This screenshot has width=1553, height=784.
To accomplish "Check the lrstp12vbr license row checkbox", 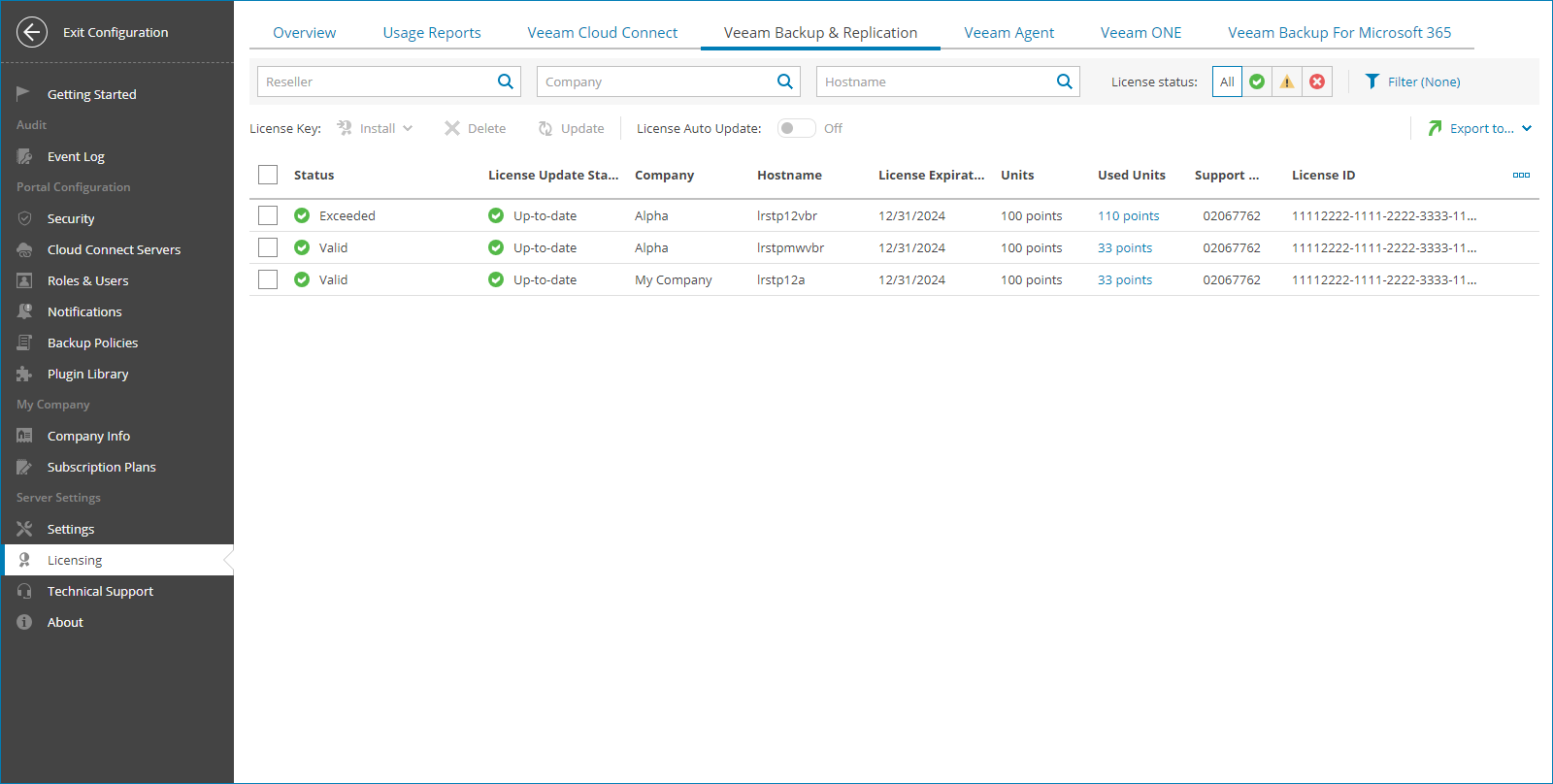I will tap(268, 215).
